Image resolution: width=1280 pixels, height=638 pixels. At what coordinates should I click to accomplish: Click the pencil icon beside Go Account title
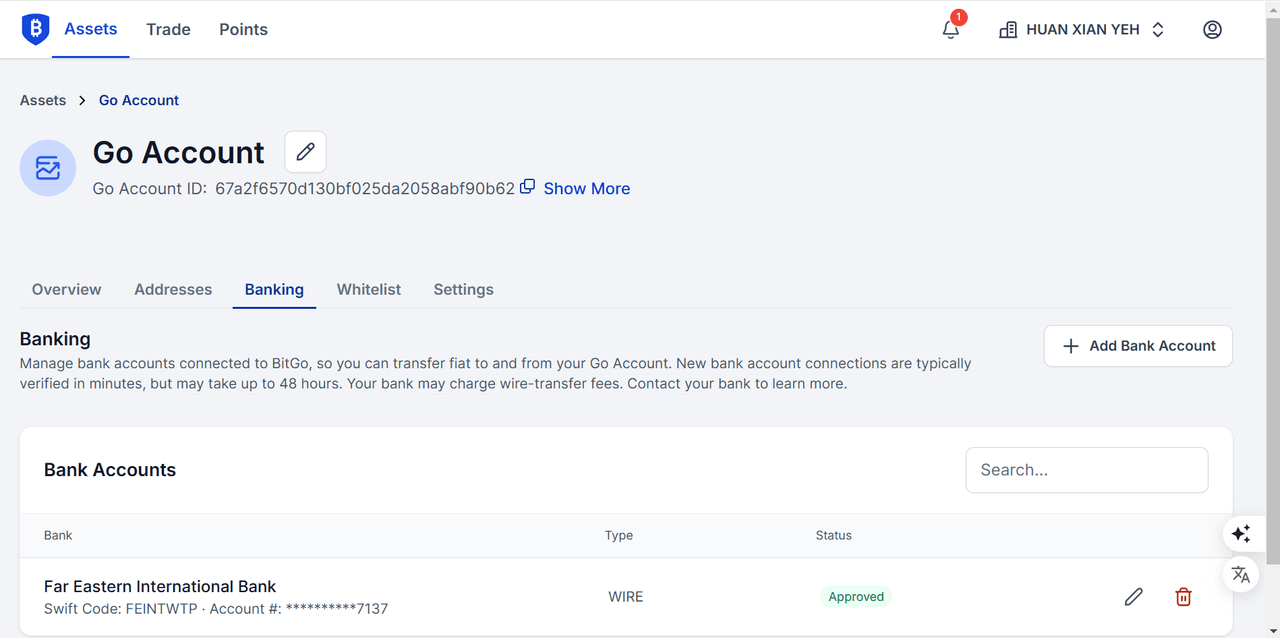[x=305, y=152]
